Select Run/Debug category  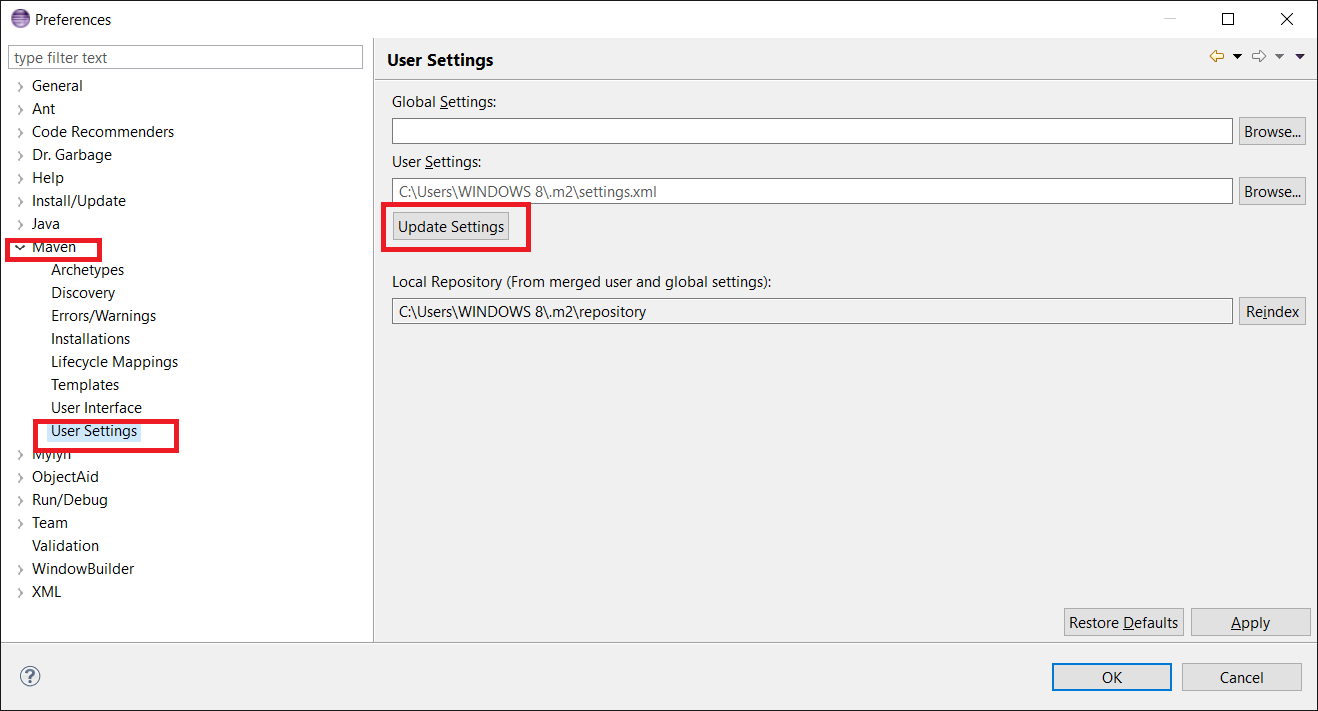click(70, 500)
